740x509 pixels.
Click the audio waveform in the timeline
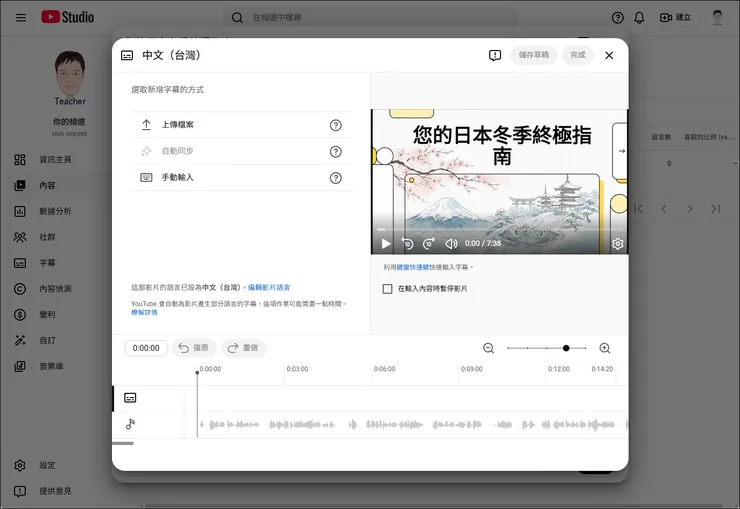pos(413,425)
